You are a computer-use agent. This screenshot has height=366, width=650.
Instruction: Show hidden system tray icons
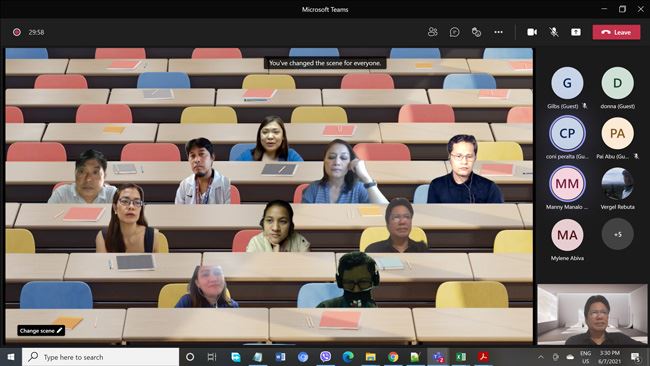click(x=541, y=357)
